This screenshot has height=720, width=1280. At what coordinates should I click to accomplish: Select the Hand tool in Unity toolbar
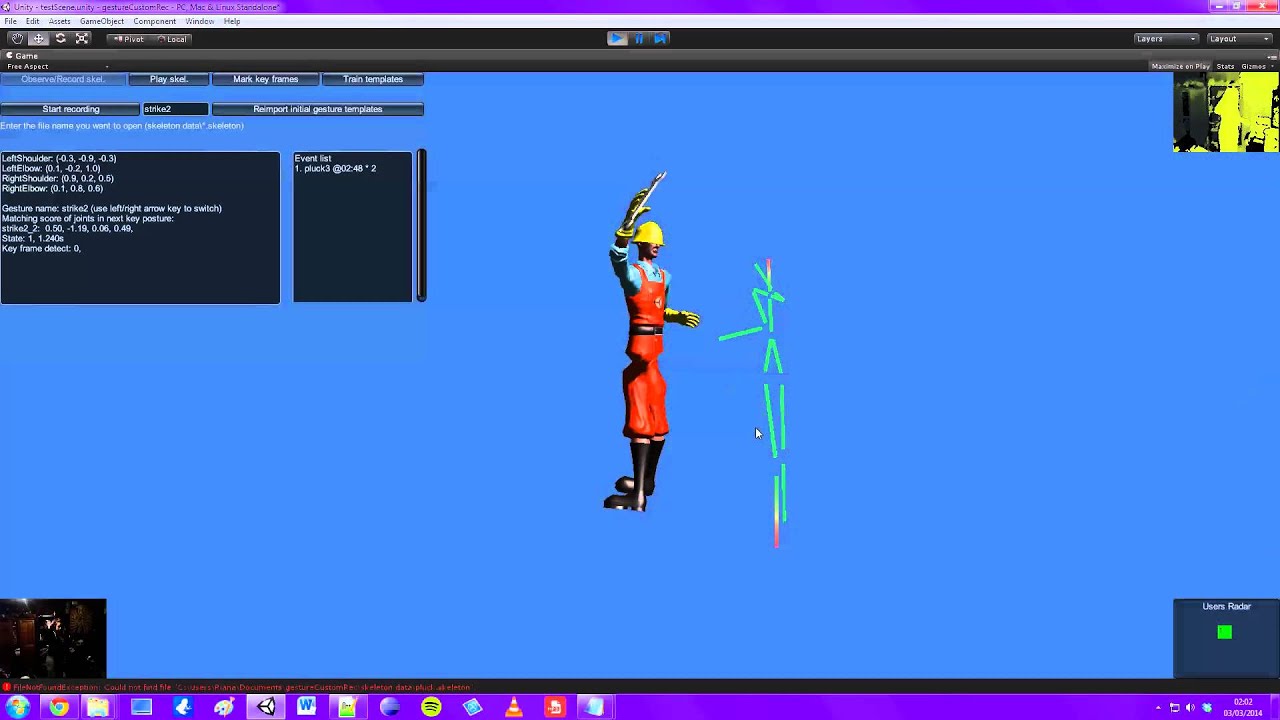tap(17, 38)
